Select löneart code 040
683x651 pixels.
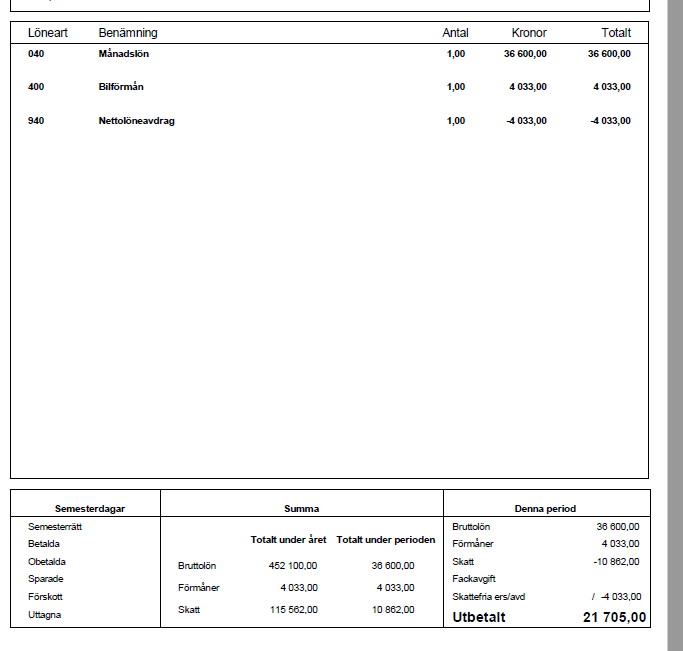[36, 54]
